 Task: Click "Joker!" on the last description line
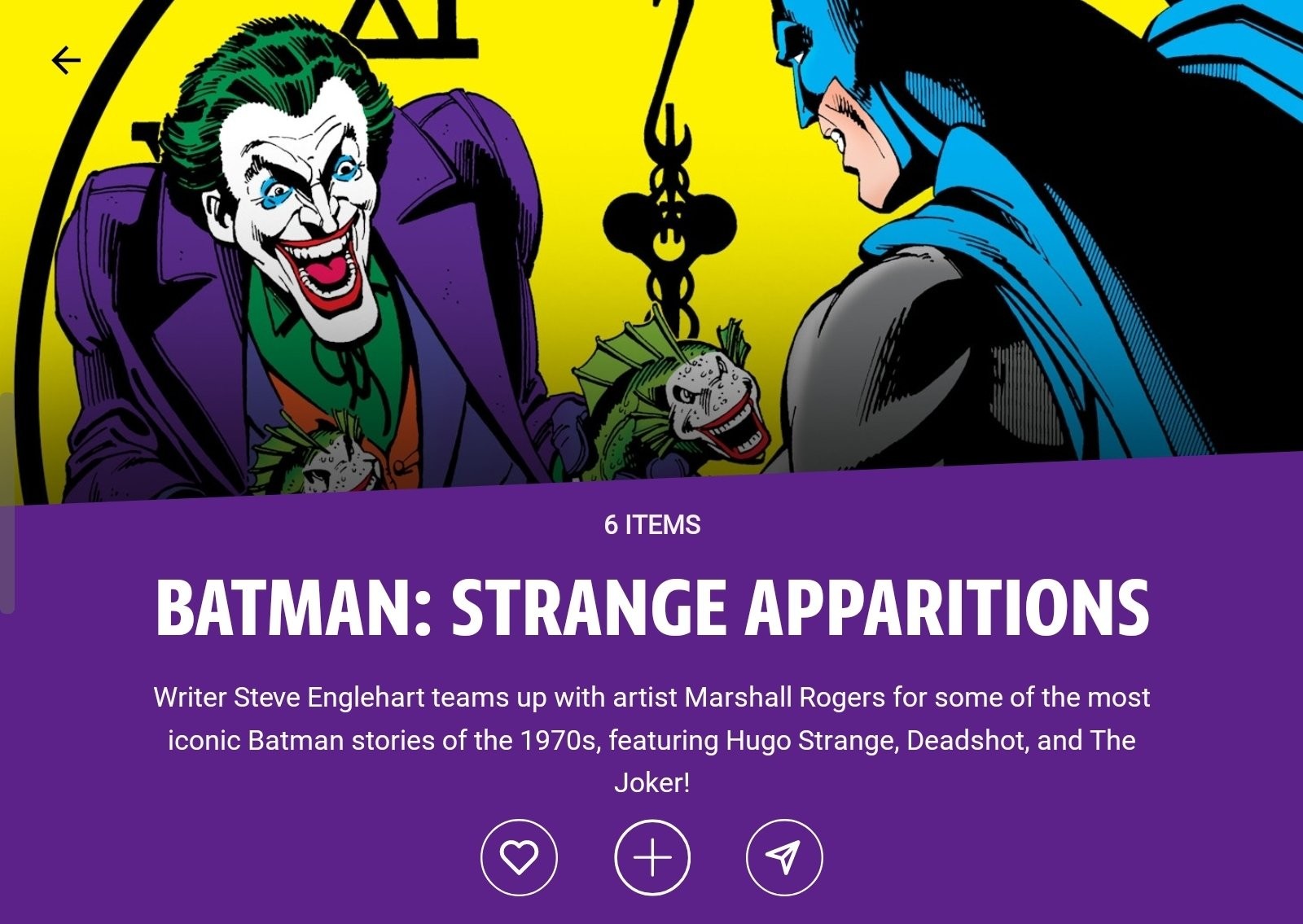(651, 783)
